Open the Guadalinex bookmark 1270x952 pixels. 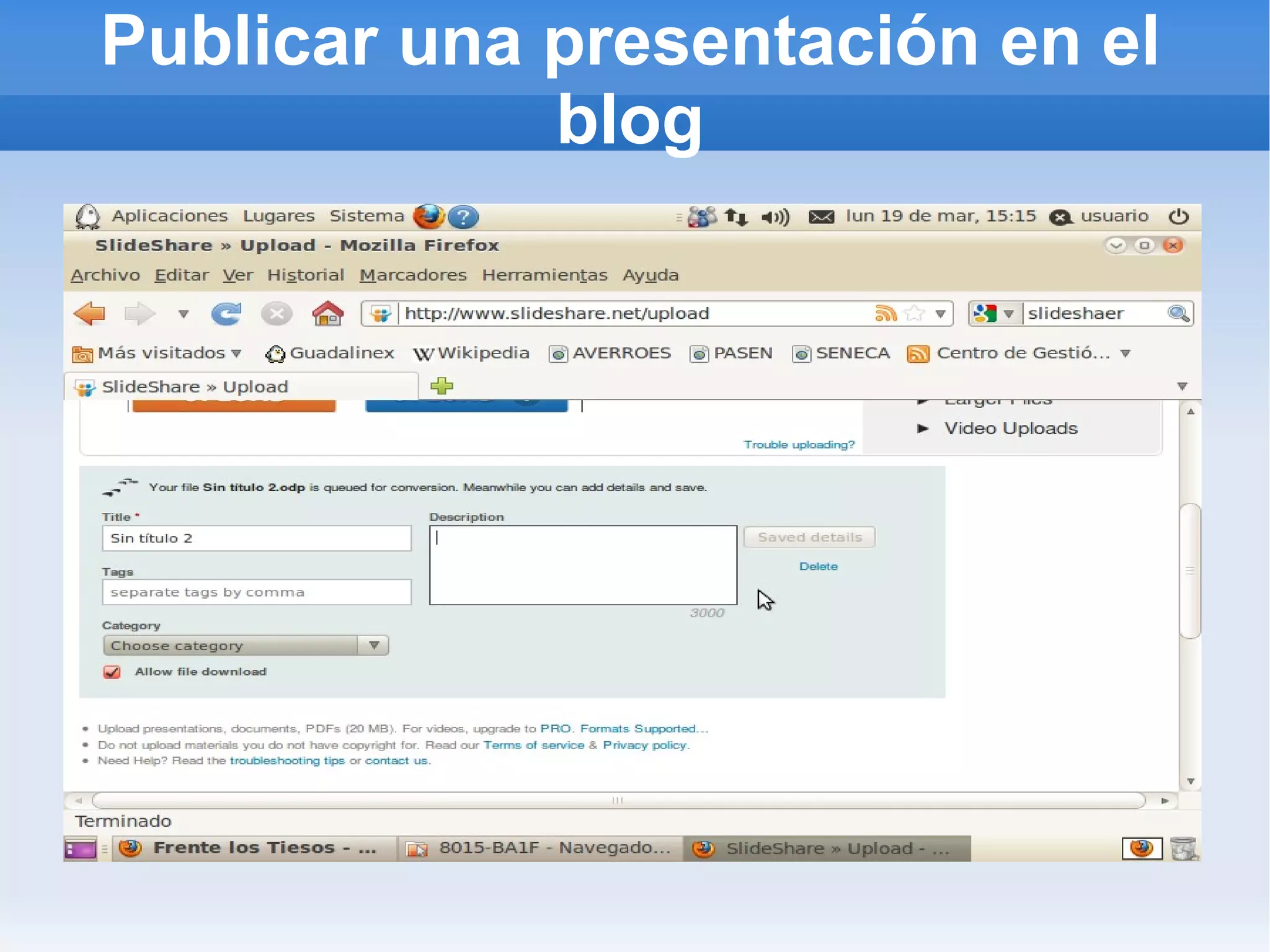[x=329, y=354]
